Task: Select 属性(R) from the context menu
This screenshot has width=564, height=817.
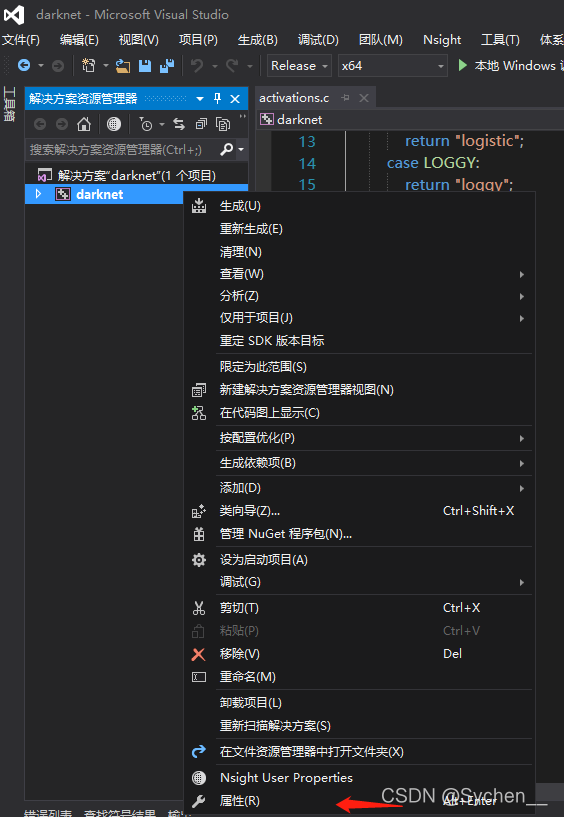Action: tap(360, 801)
